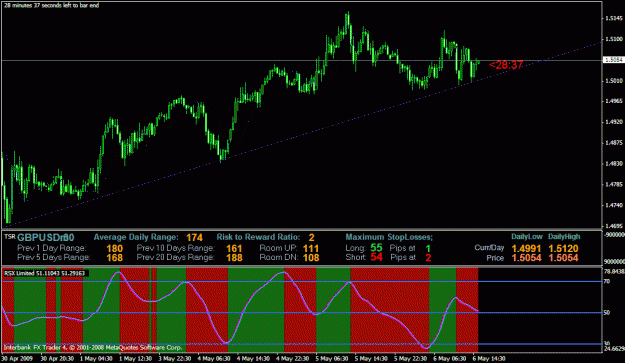The width and height of the screenshot is (625, 363).
Task: Click the '6 May 14:30' time axis label
Action: (x=489, y=358)
